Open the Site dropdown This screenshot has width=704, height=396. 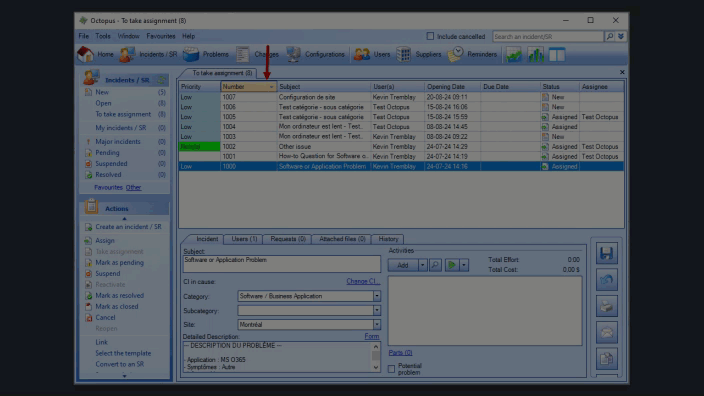click(377, 324)
